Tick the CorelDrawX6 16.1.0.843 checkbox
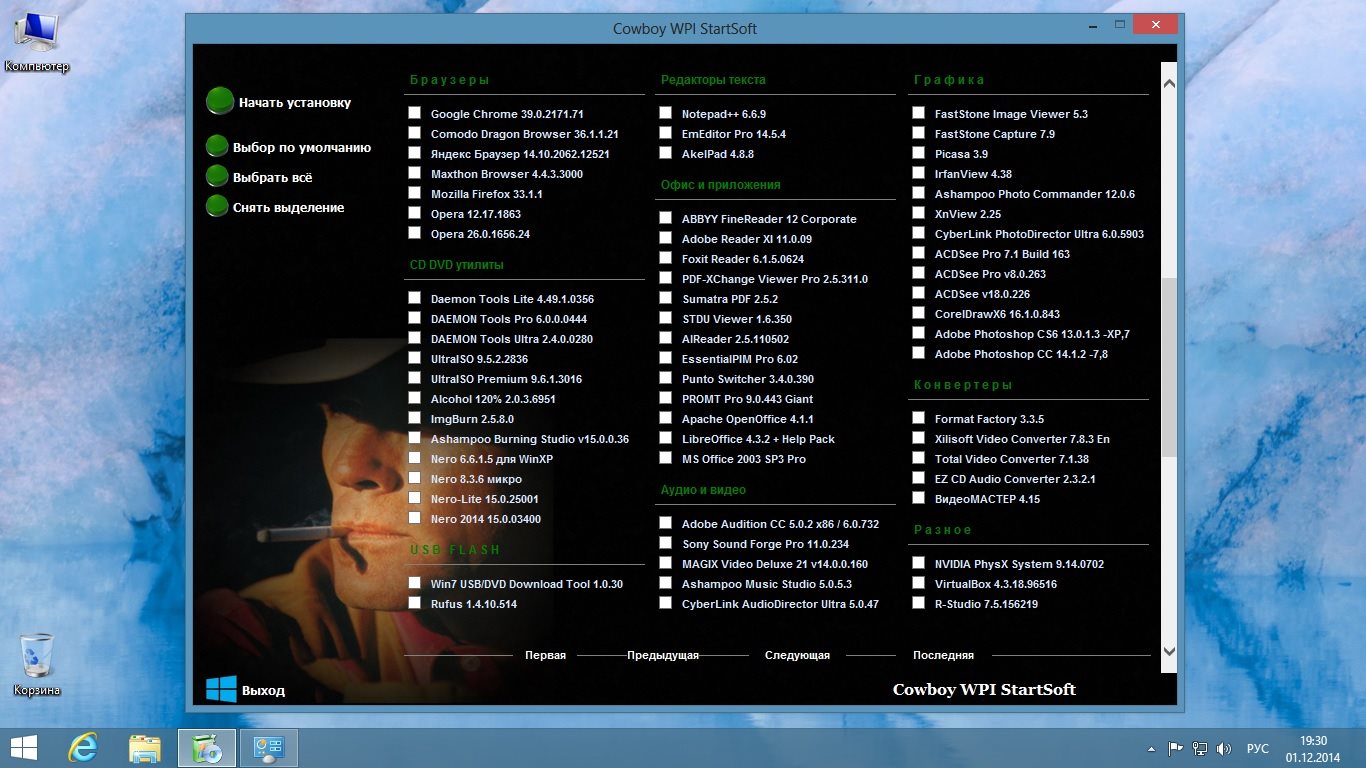Screen dimensions: 1366x768 (x=919, y=313)
